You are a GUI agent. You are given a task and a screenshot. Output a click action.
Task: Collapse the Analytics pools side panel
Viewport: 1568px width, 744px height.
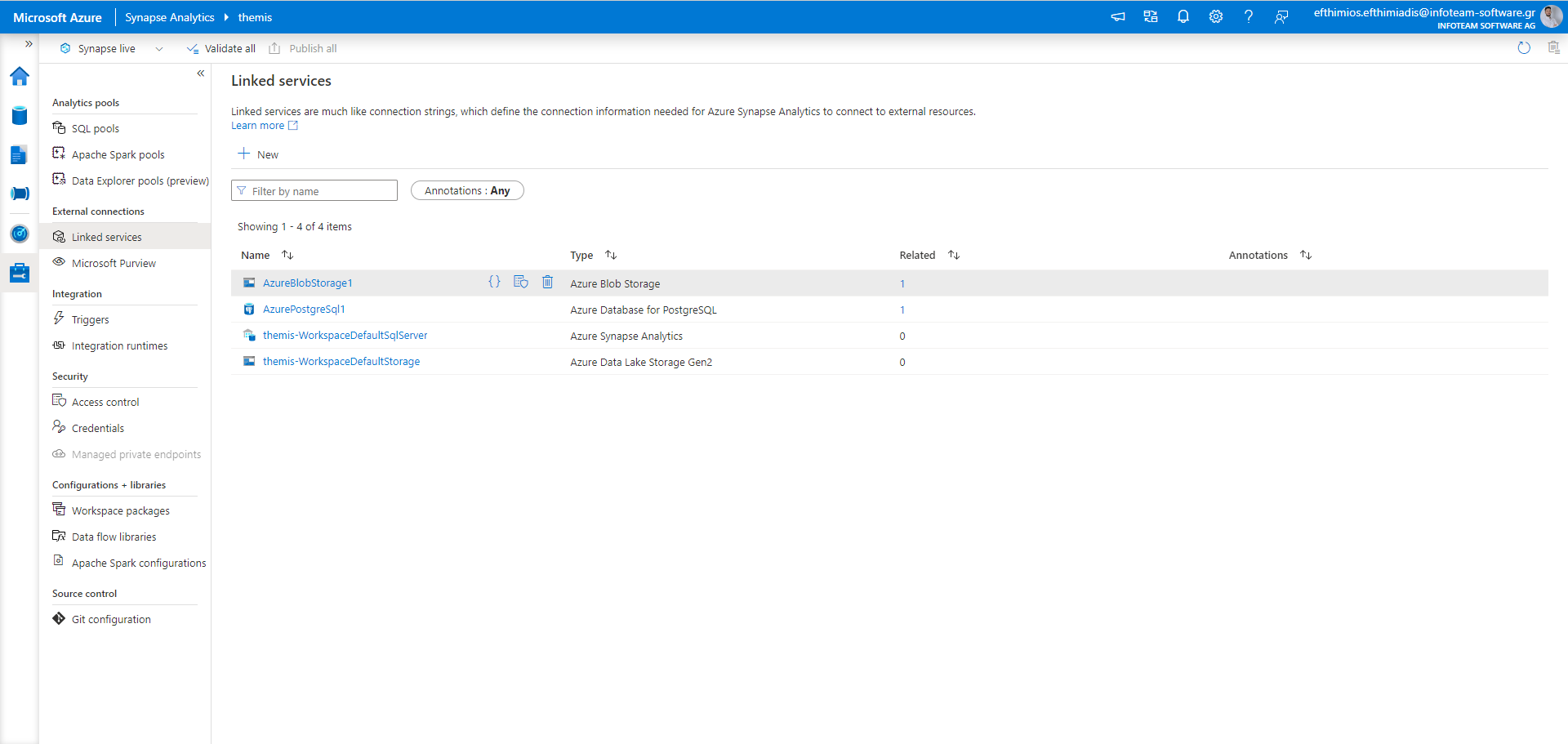point(200,74)
